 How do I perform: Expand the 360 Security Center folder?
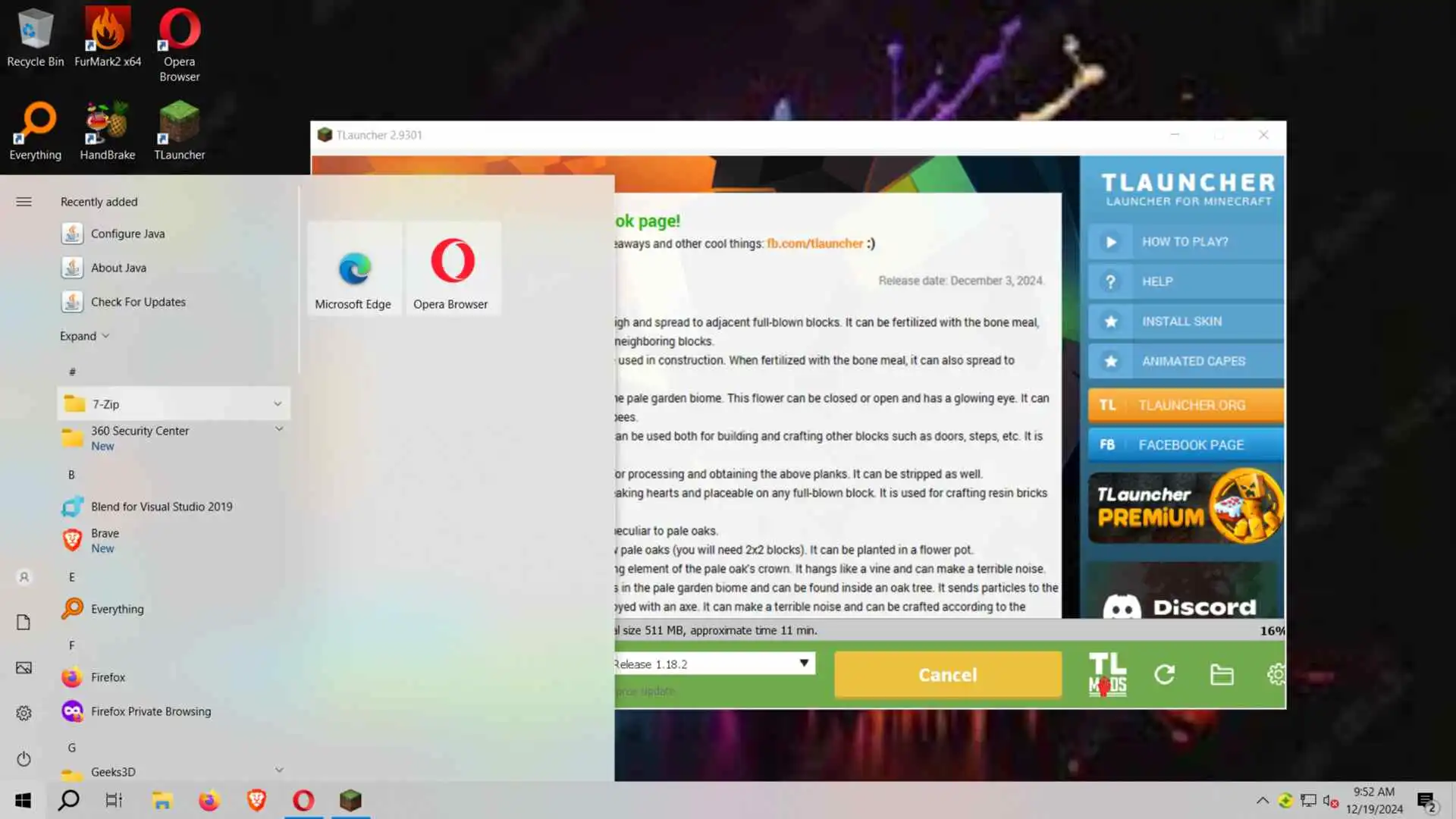tap(279, 429)
